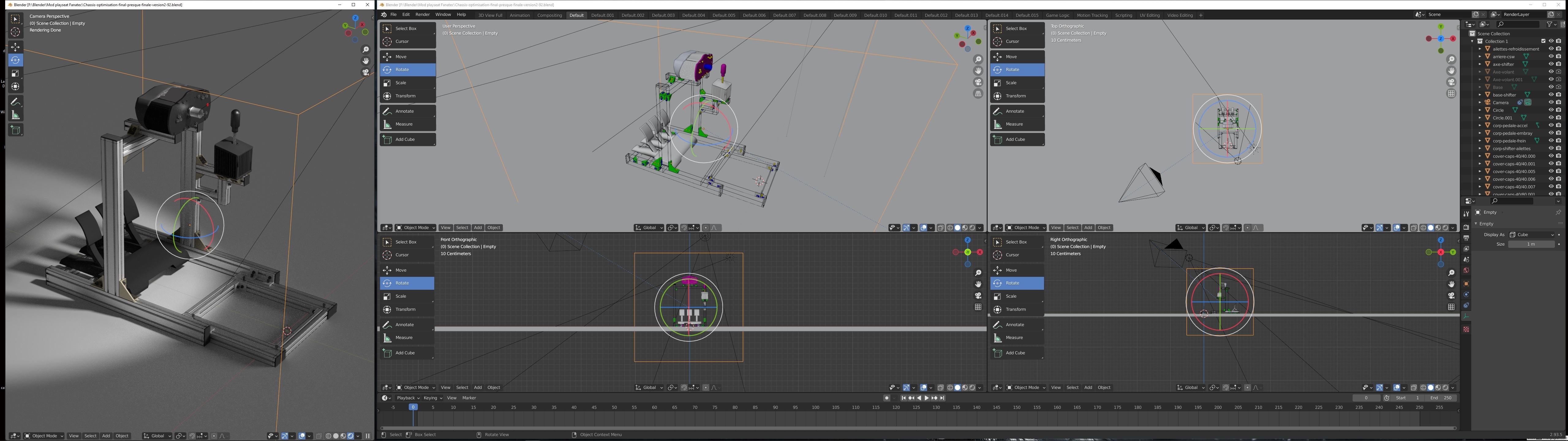
Task: Expand the corp-pedale-accel tree row
Action: [1480, 126]
